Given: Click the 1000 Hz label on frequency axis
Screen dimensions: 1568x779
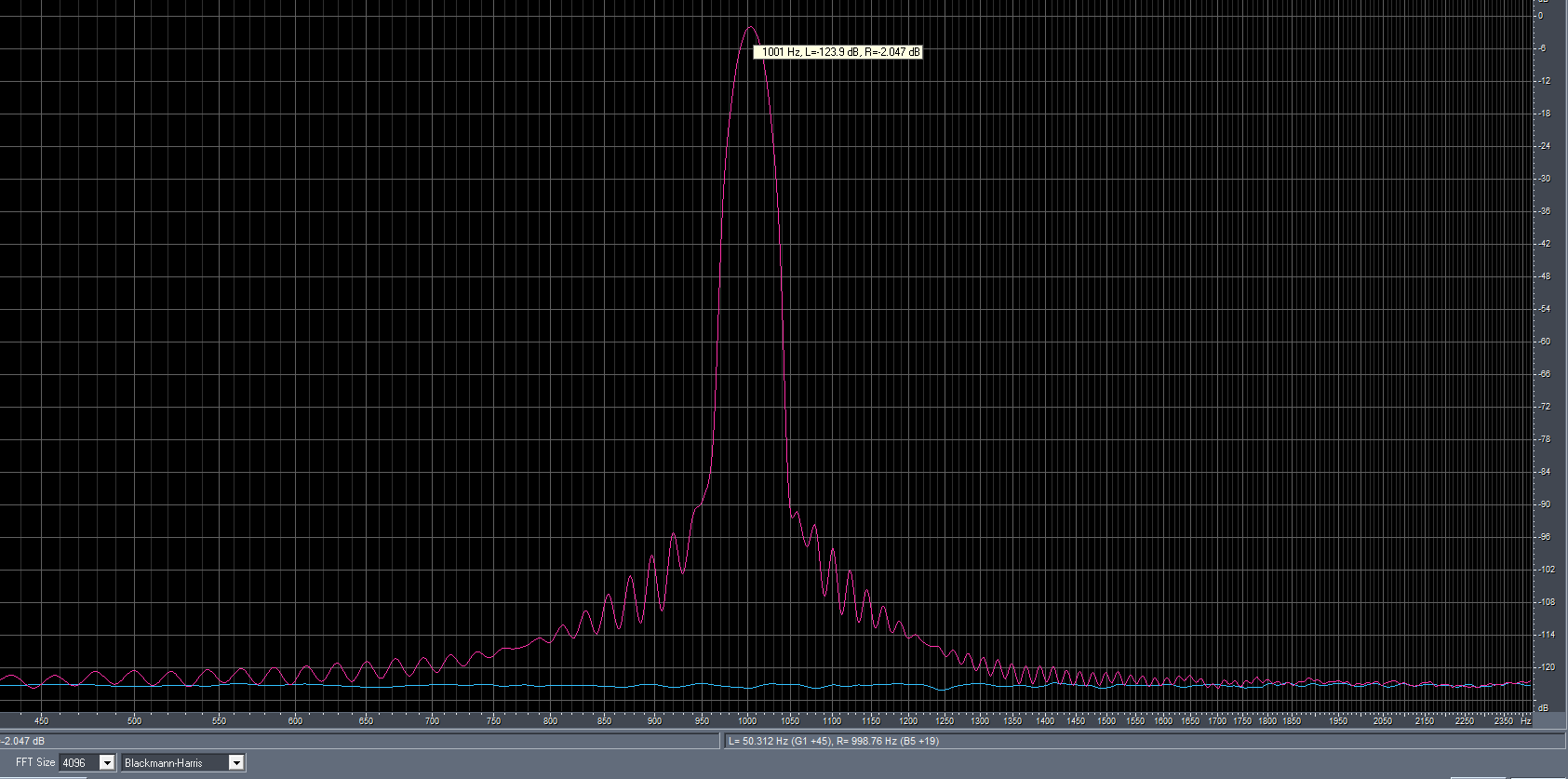Looking at the screenshot, I should [x=747, y=720].
